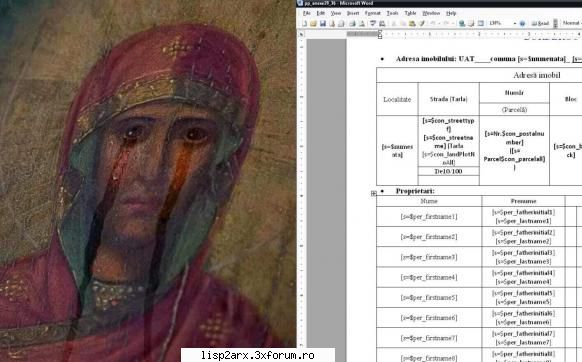
Task: Open the Help menu
Action: coord(451,13)
